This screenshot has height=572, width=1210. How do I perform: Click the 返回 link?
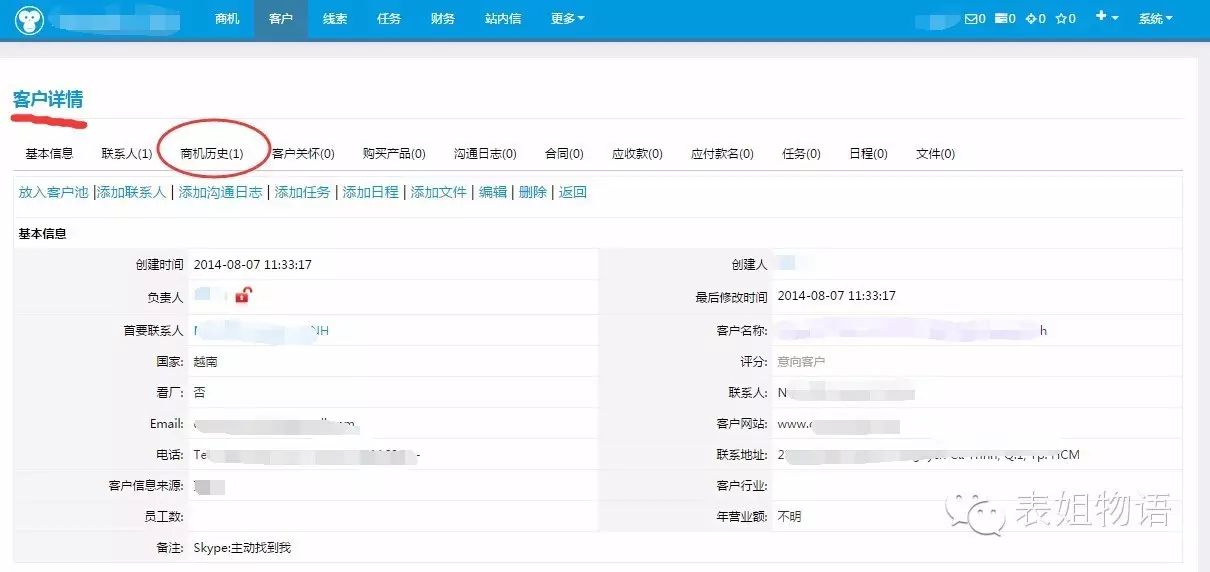(573, 192)
